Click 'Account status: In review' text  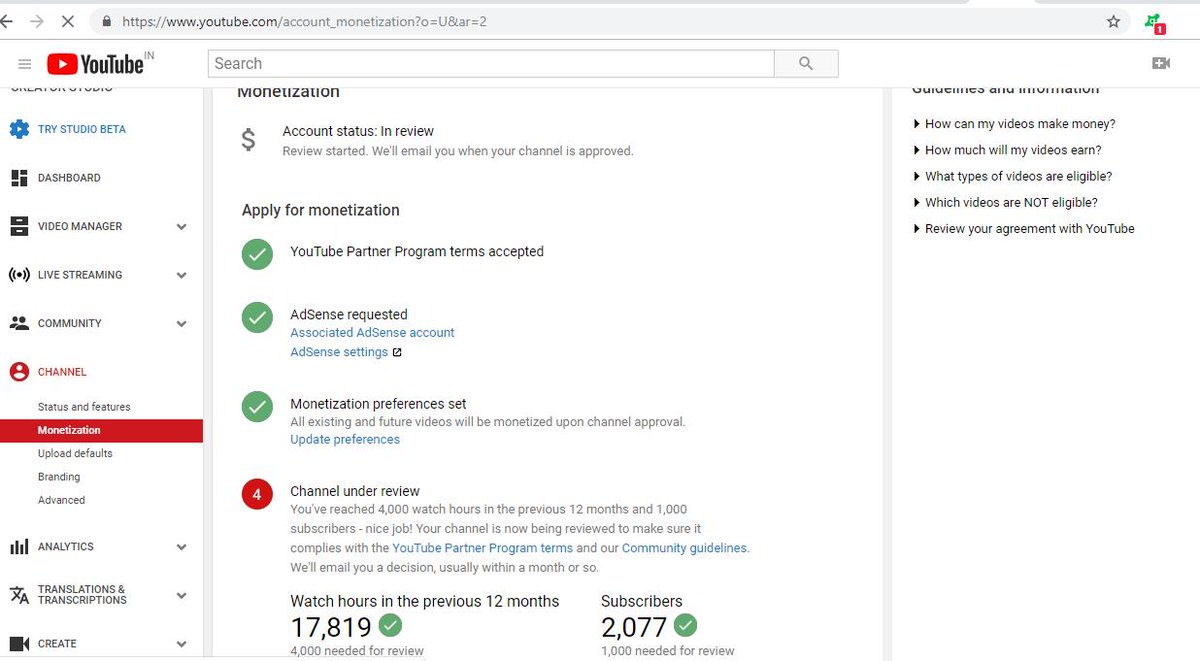click(358, 131)
